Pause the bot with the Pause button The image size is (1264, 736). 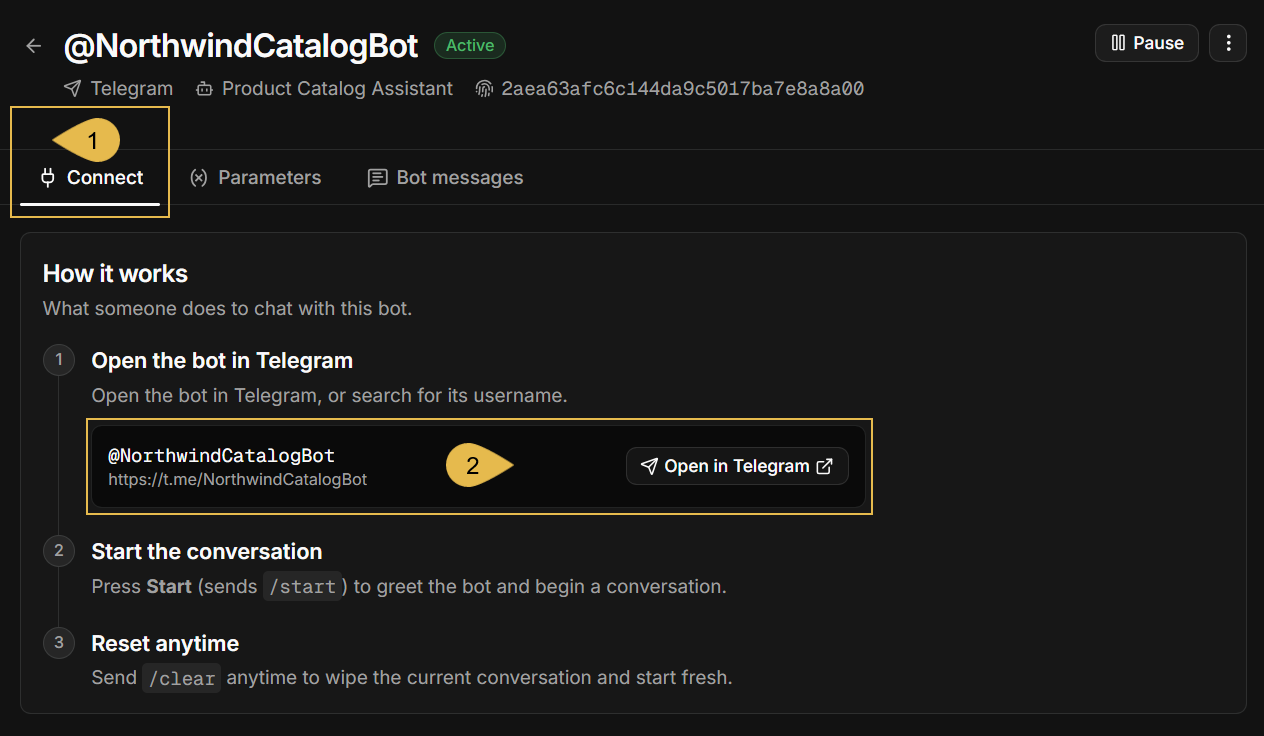click(x=1147, y=43)
